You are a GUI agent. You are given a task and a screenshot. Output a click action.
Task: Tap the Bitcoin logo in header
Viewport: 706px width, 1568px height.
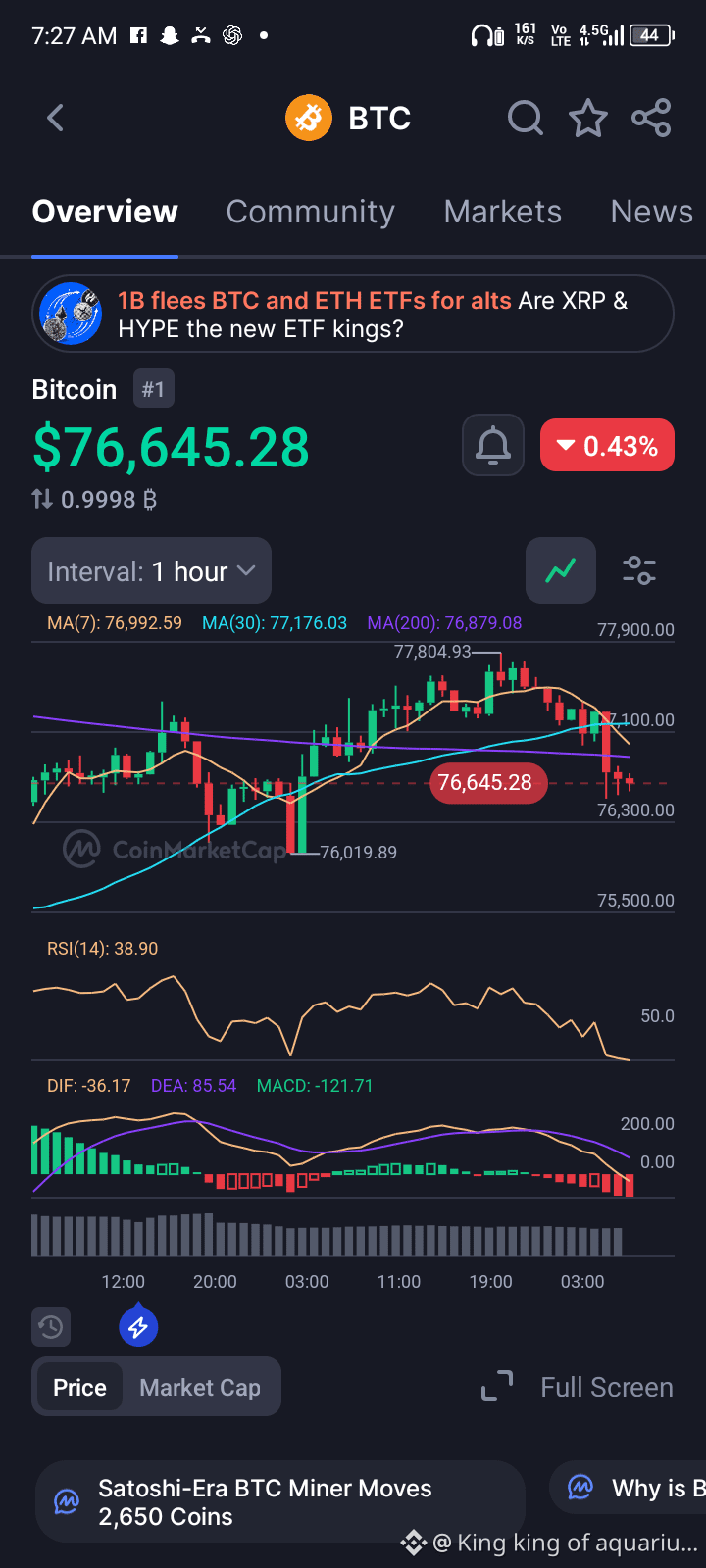pos(309,119)
